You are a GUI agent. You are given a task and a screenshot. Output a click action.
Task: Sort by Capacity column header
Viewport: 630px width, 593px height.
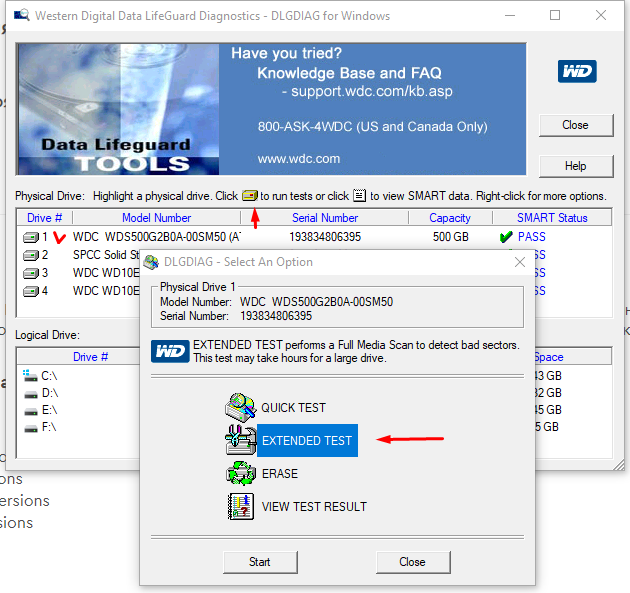[x=450, y=218]
